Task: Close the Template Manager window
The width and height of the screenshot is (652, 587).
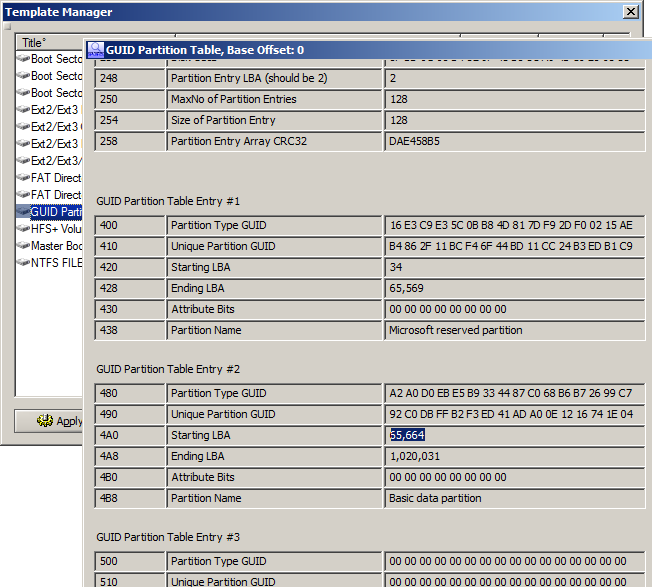Action: tap(631, 12)
